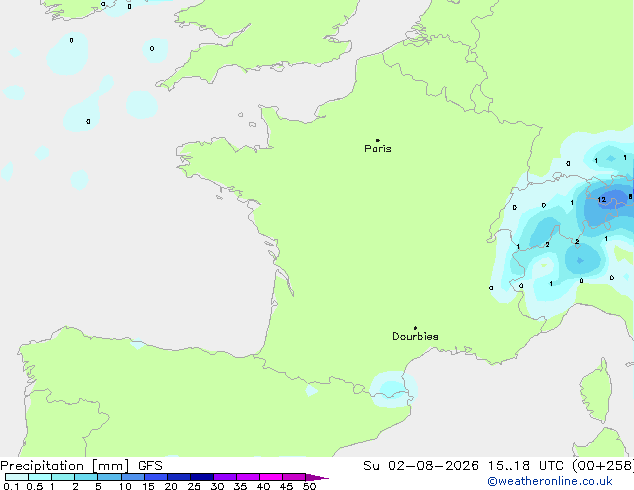Click the 0.1 legend scale label
634x490 pixels.
tap(11, 486)
